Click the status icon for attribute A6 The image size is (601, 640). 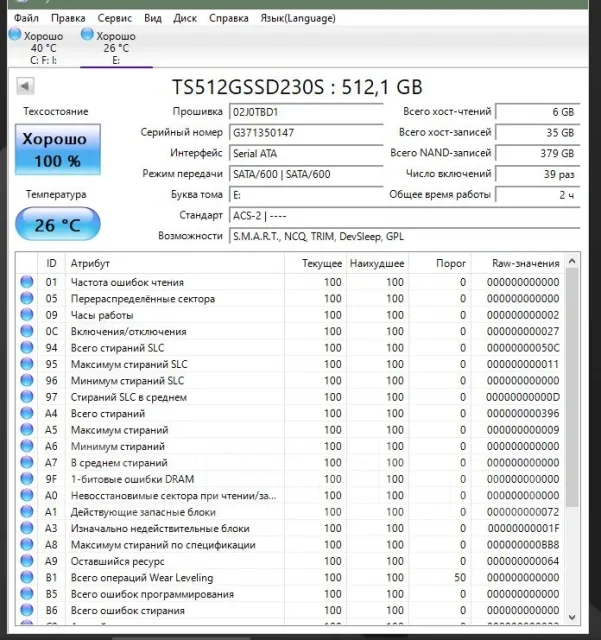point(27,446)
